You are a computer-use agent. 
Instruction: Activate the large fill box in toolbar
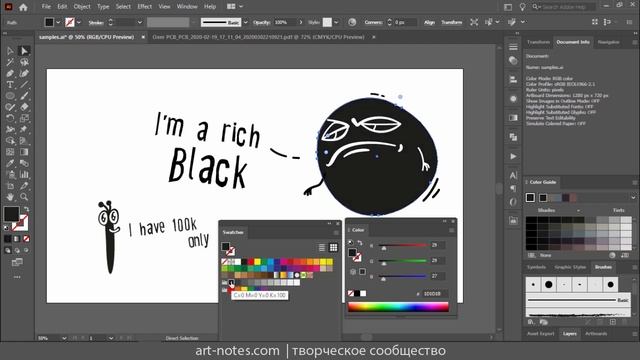click(x=11, y=214)
